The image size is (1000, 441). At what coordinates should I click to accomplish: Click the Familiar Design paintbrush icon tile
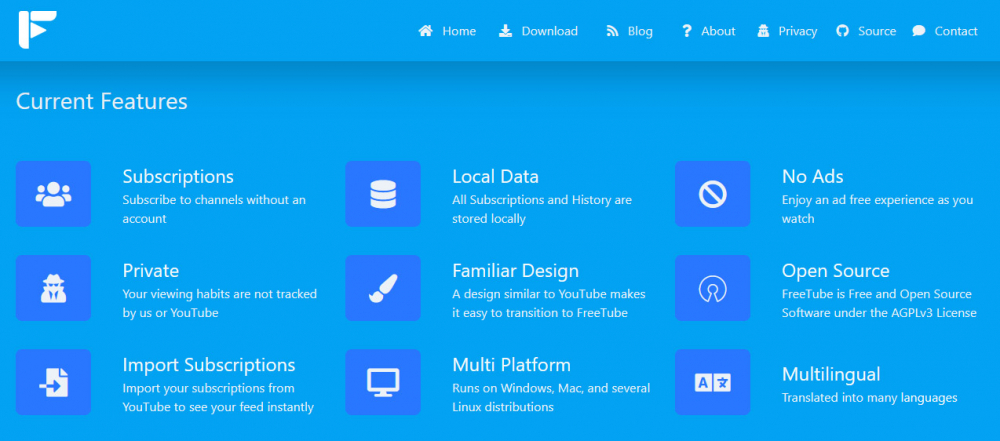point(383,288)
